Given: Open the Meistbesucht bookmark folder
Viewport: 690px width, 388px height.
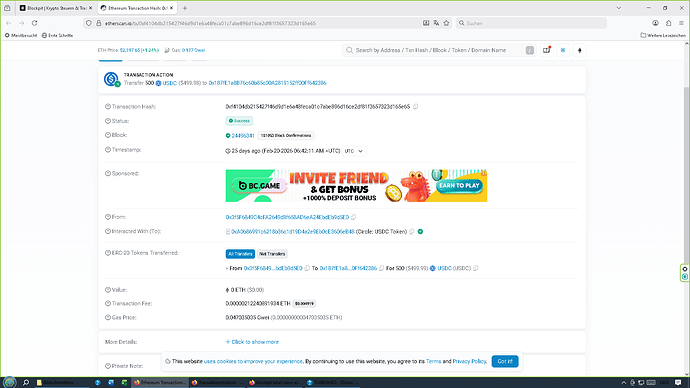Looking at the screenshot, I should point(21,35).
